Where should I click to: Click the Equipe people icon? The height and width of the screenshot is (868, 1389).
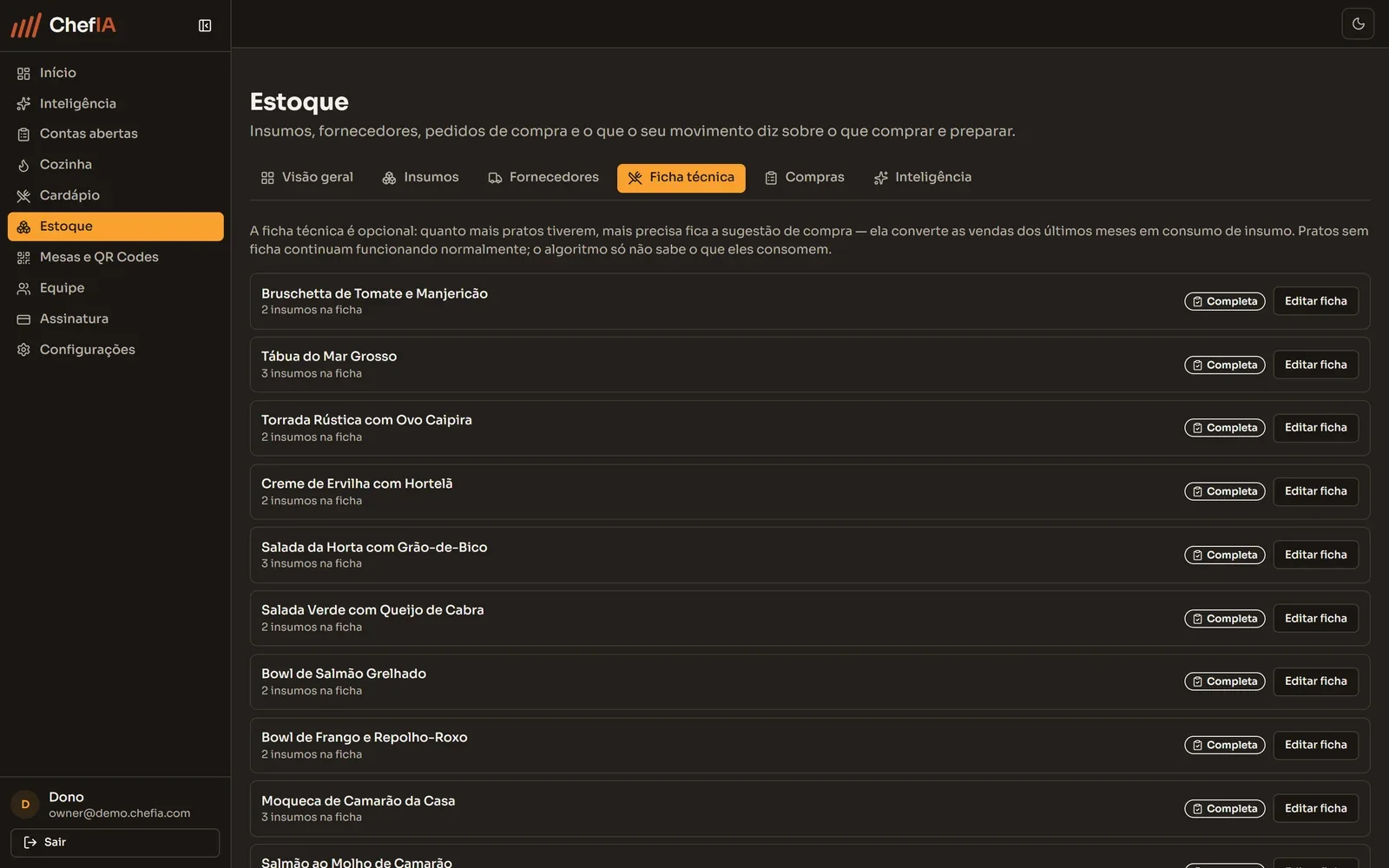coord(23,288)
